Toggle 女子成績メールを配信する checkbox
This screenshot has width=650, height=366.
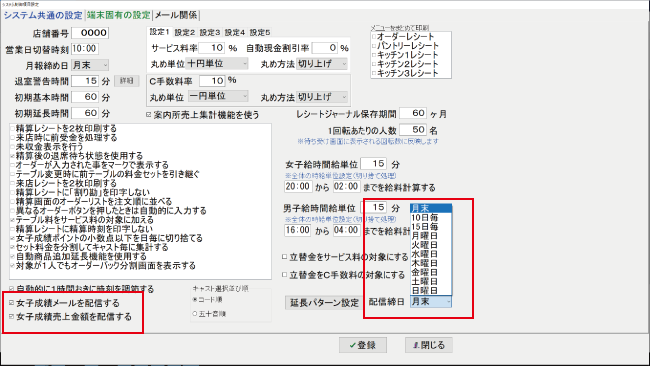[12, 303]
